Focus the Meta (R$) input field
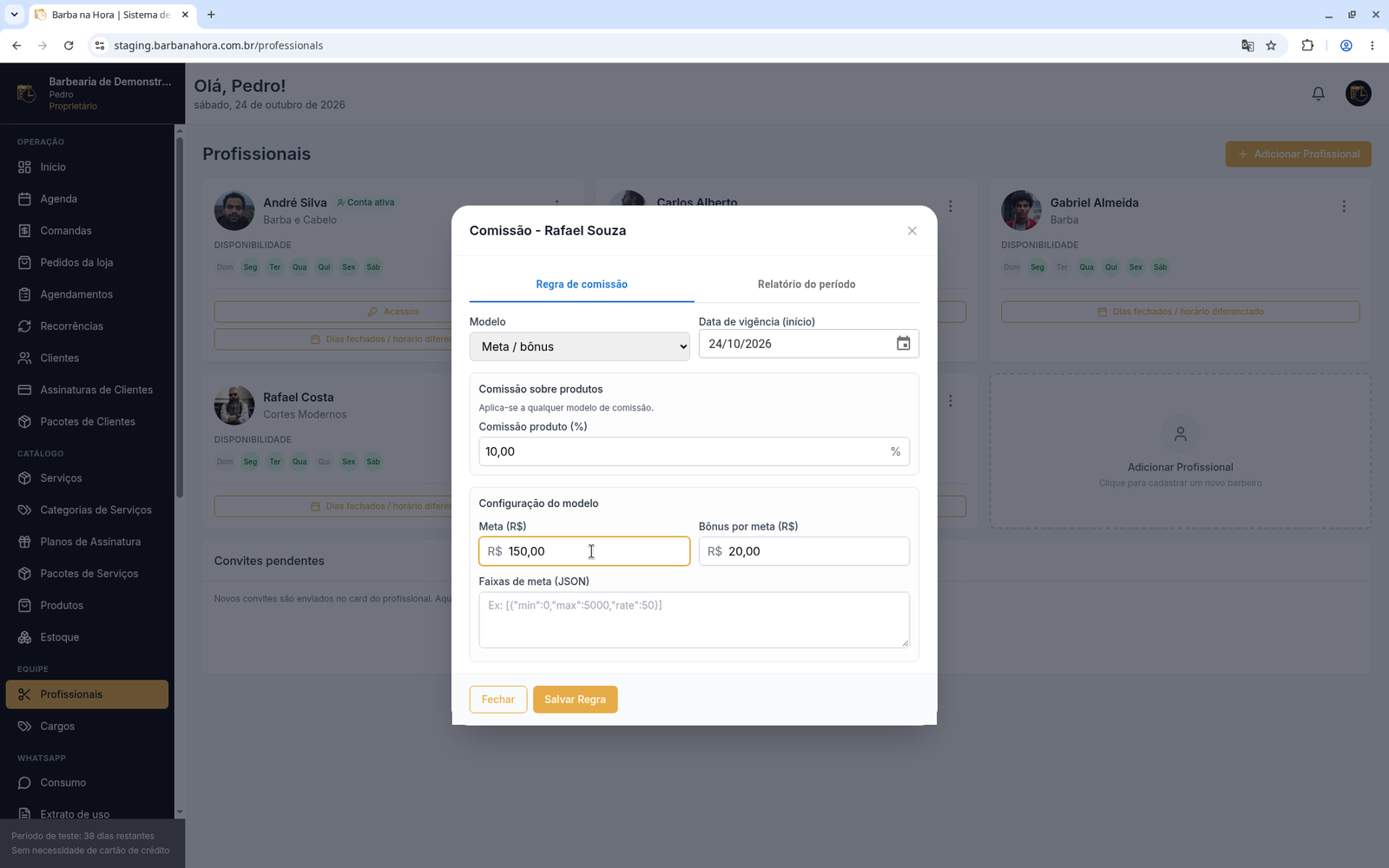The height and width of the screenshot is (868, 1389). tap(584, 551)
